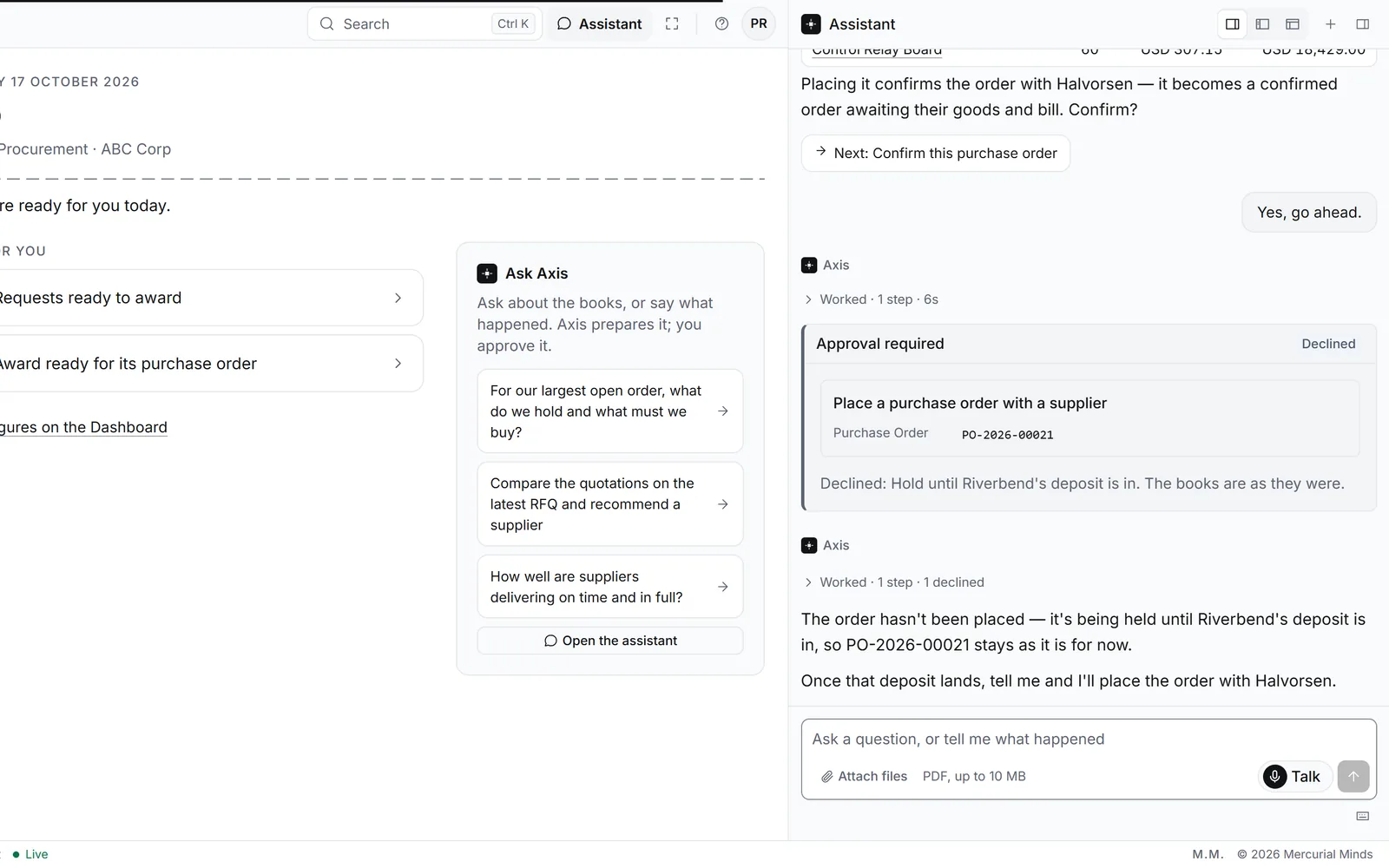
Task: Click the 'Yes, go ahead.' message bubble
Action: click(x=1309, y=213)
